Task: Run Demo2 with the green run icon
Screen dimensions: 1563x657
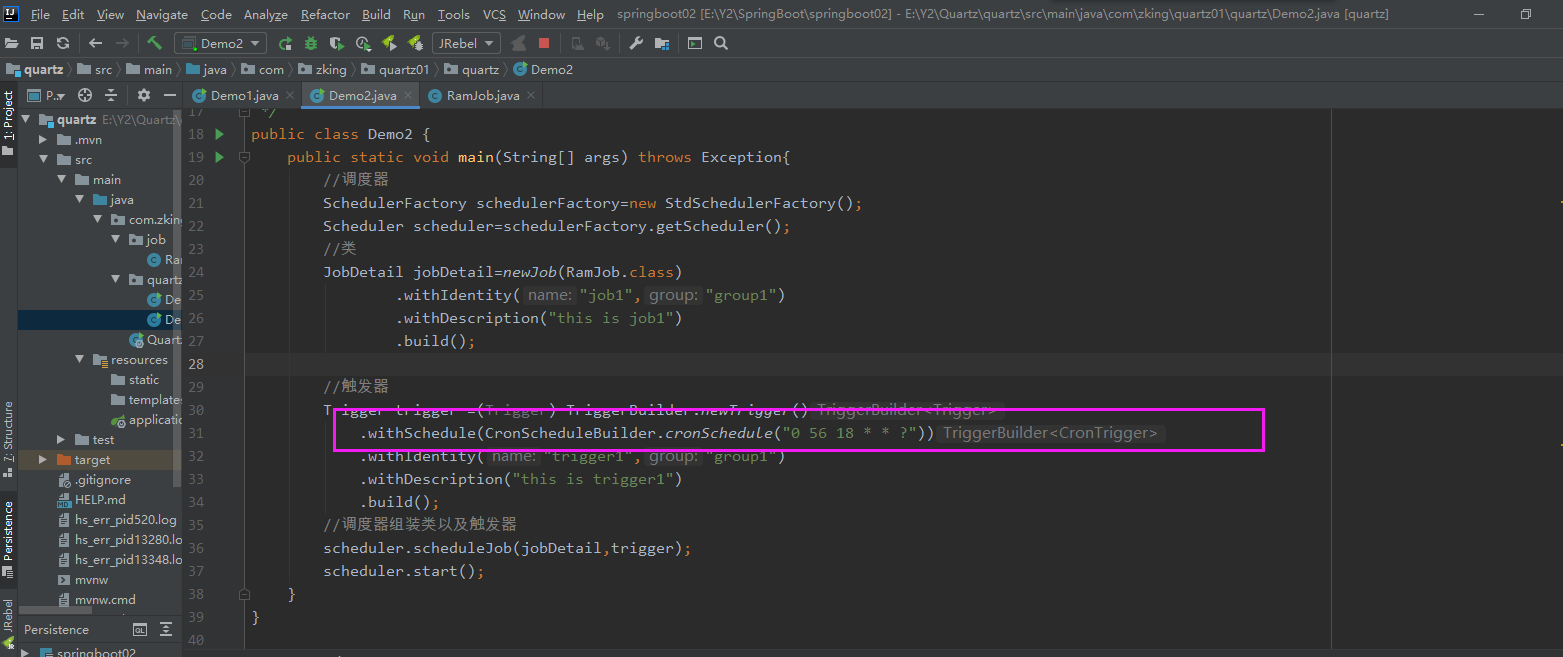Action: (285, 43)
